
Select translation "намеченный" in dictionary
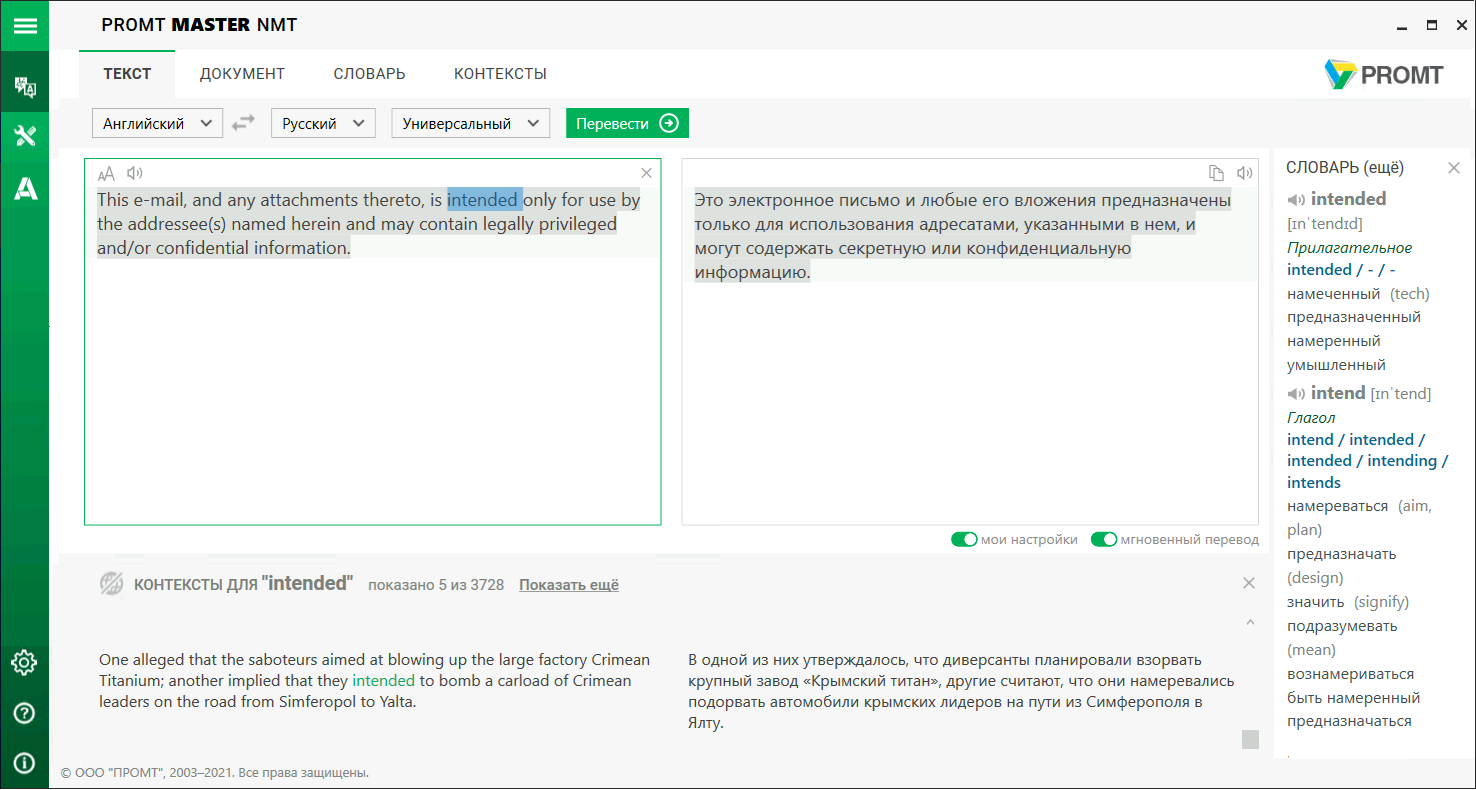click(1334, 294)
